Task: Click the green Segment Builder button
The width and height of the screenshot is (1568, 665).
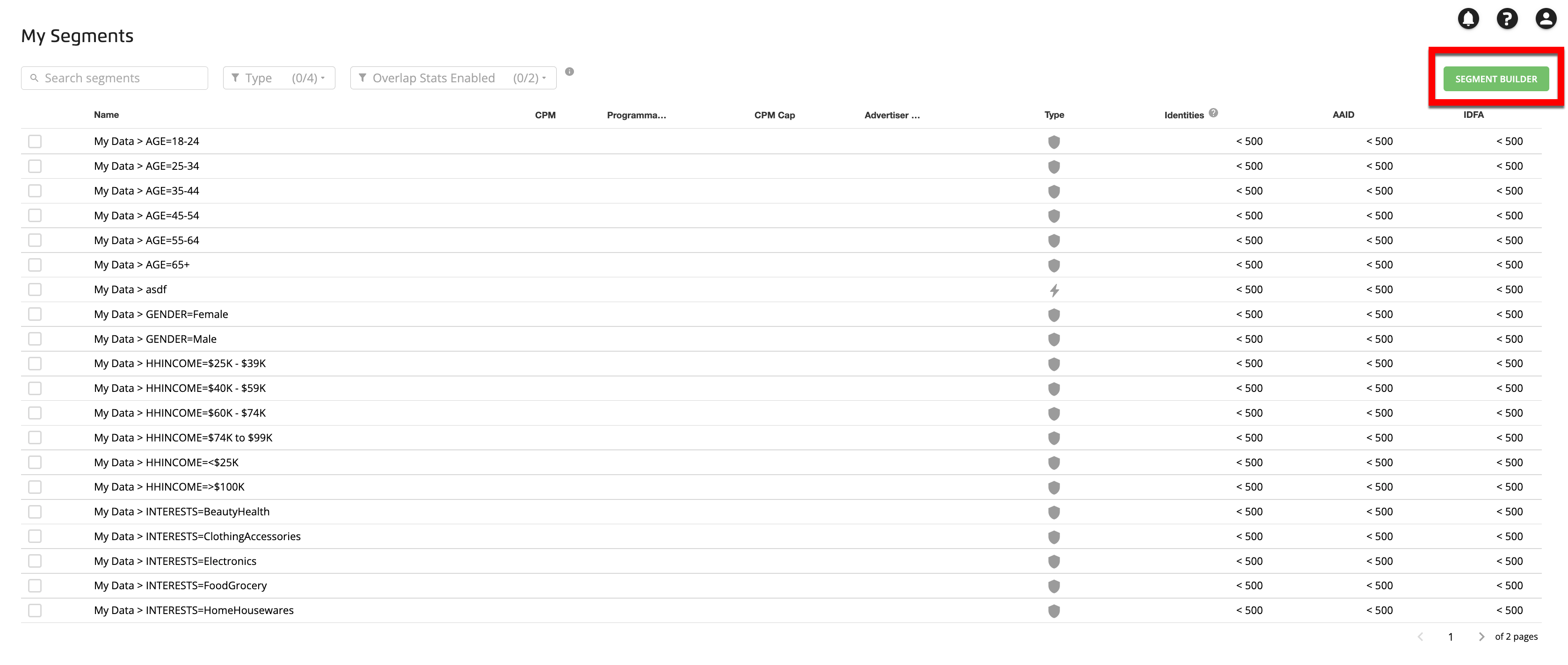Action: [1496, 79]
